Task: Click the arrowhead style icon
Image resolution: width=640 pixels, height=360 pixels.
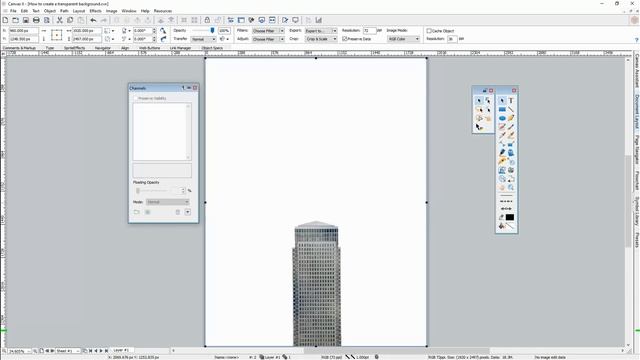Action: 506,209
